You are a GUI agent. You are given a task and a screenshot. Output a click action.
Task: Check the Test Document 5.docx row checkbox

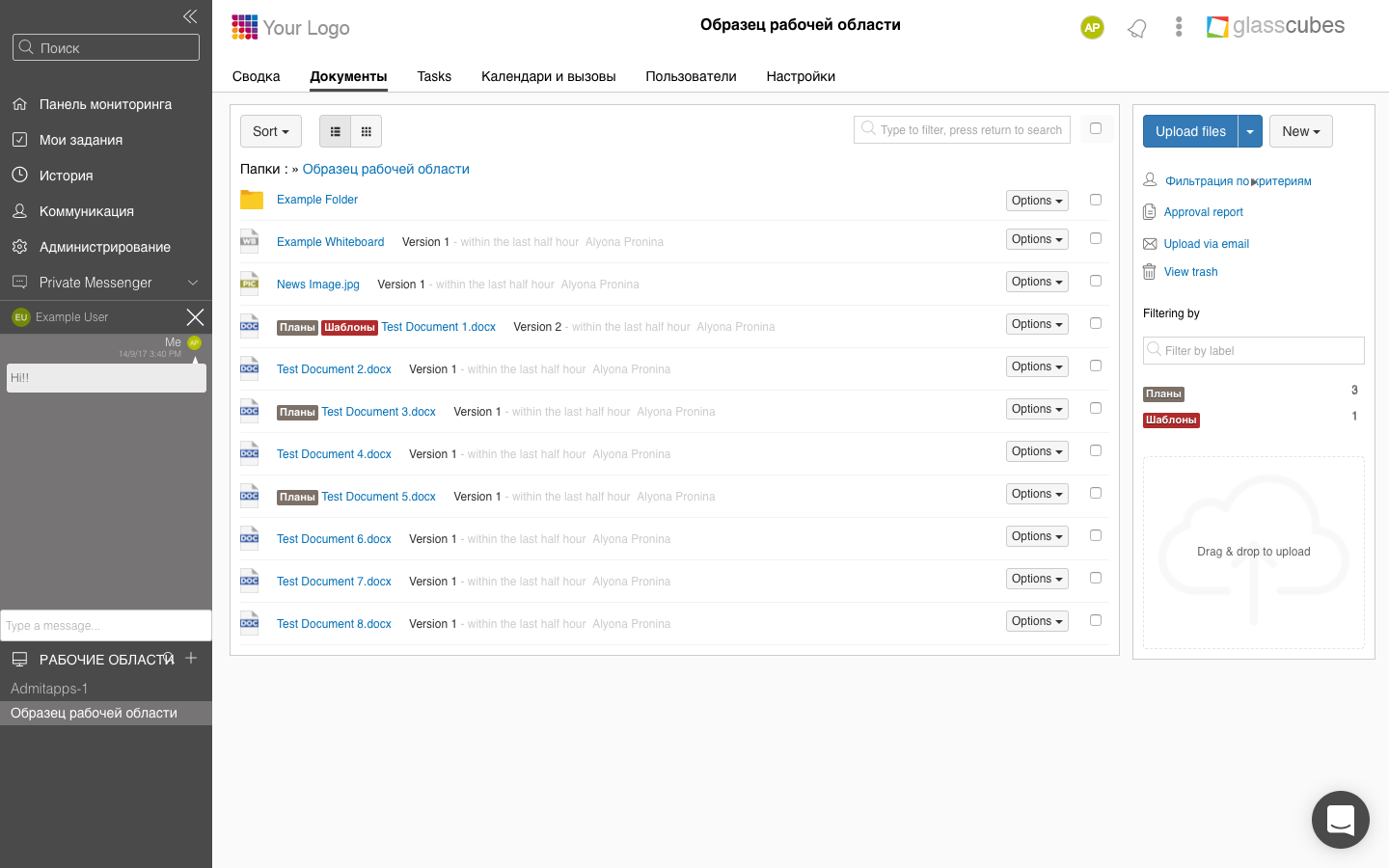(1096, 493)
